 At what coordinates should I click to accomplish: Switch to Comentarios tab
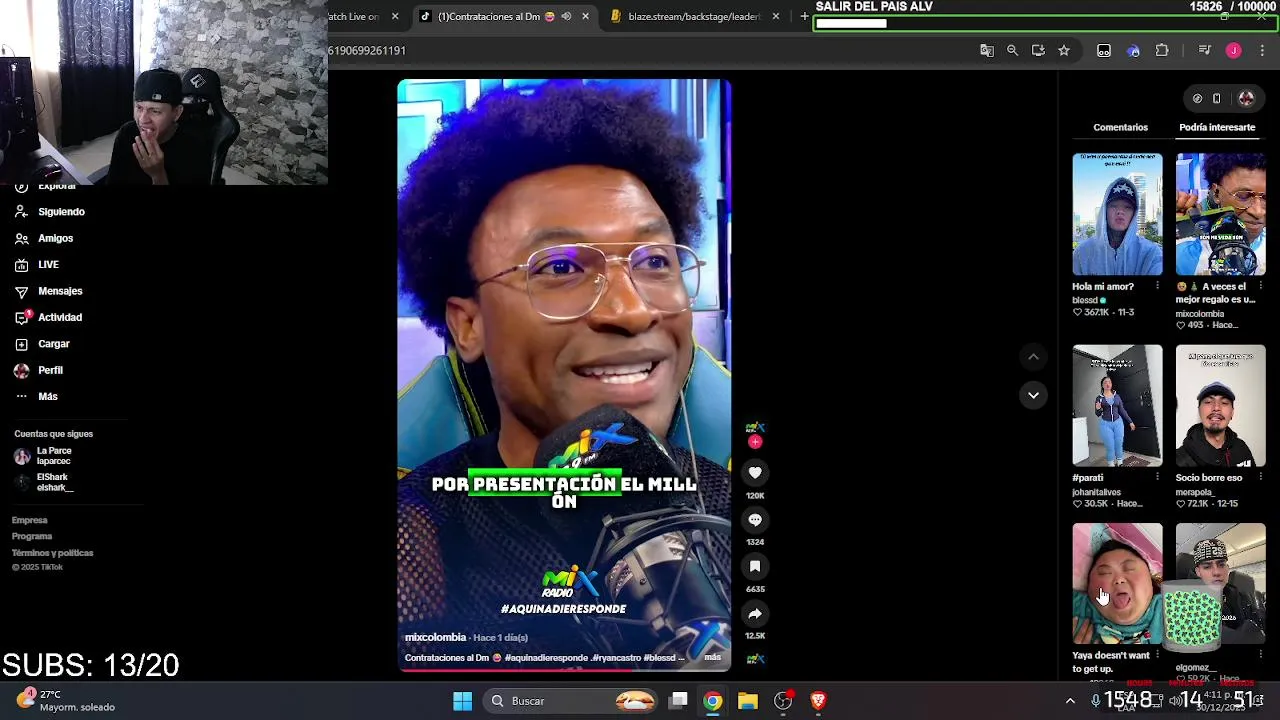1120,127
